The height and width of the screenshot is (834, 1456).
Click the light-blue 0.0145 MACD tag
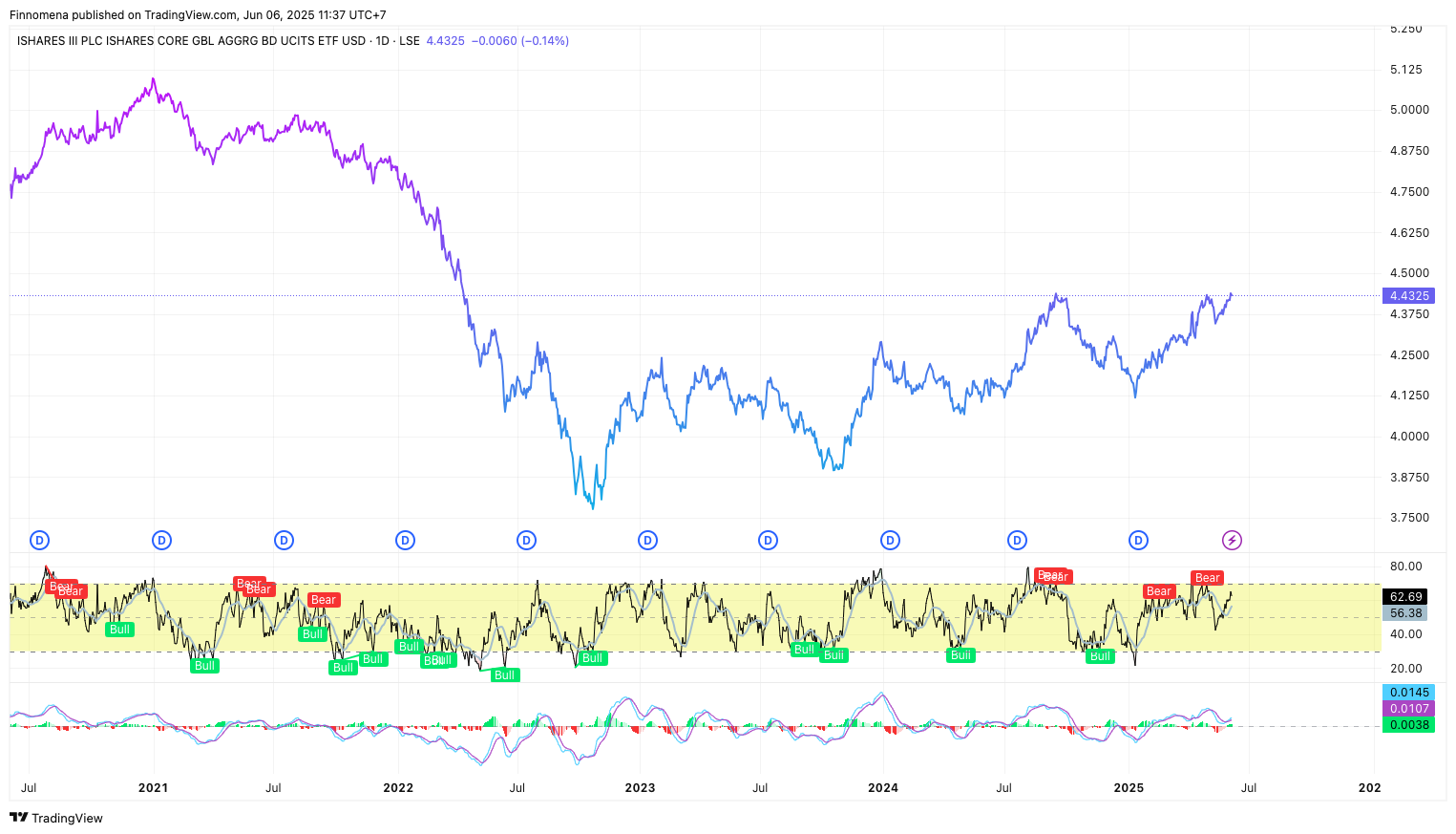[1408, 693]
